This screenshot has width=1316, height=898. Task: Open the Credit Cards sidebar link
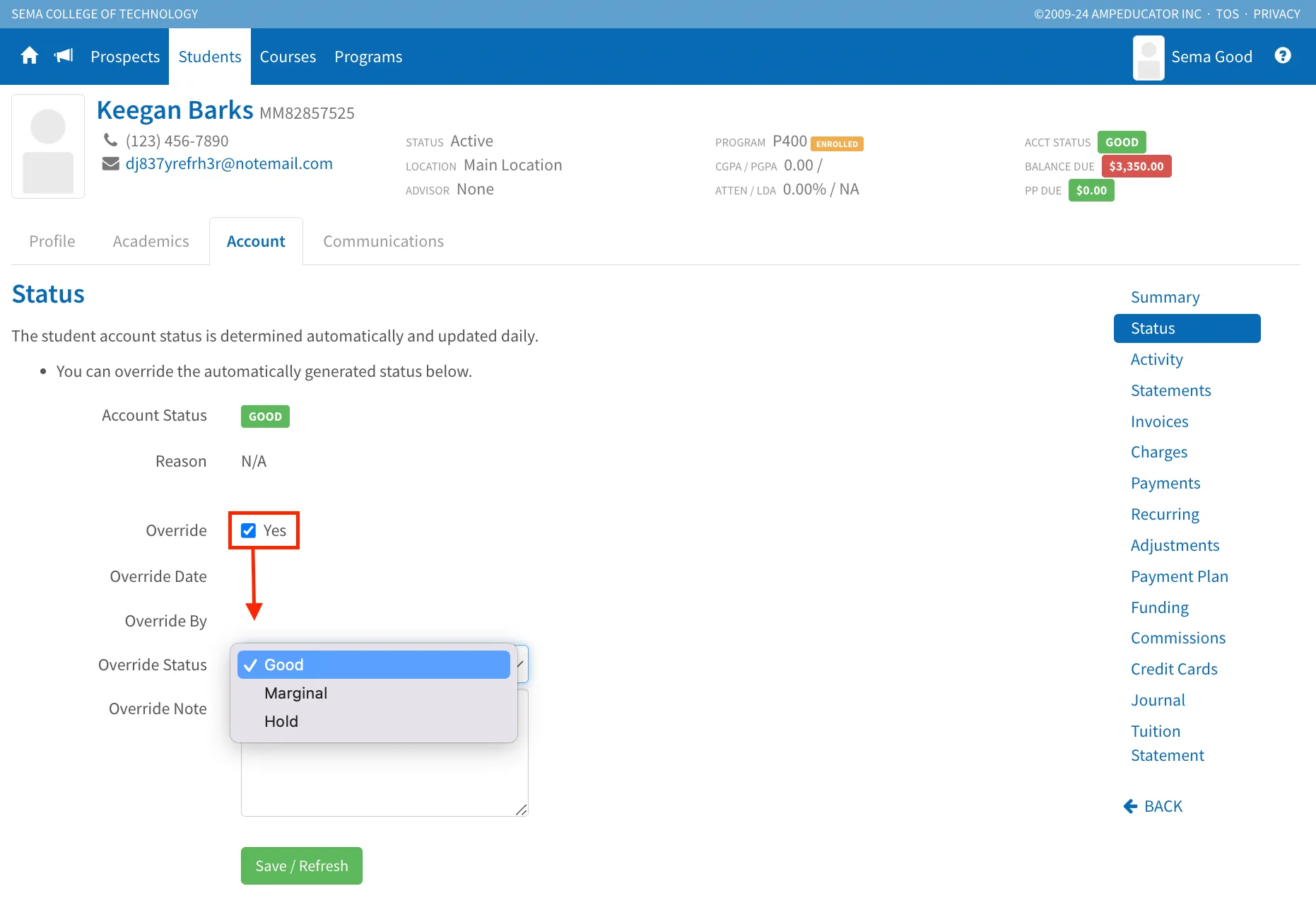[x=1174, y=669]
